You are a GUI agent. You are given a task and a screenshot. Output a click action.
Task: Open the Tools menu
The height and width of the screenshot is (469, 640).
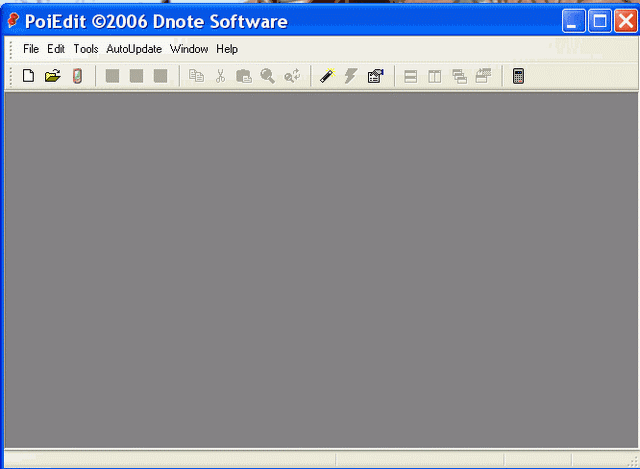pyautogui.click(x=86, y=49)
